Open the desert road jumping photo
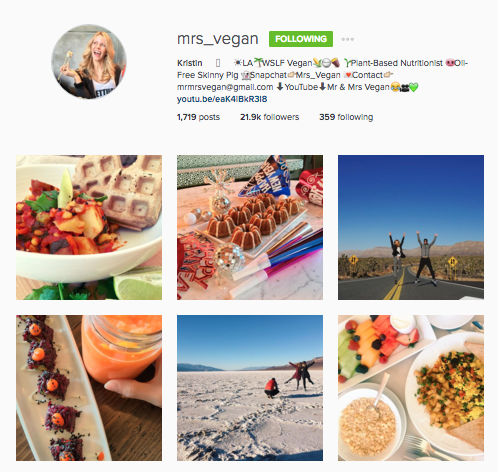The height and width of the screenshot is (472, 498). point(411,227)
